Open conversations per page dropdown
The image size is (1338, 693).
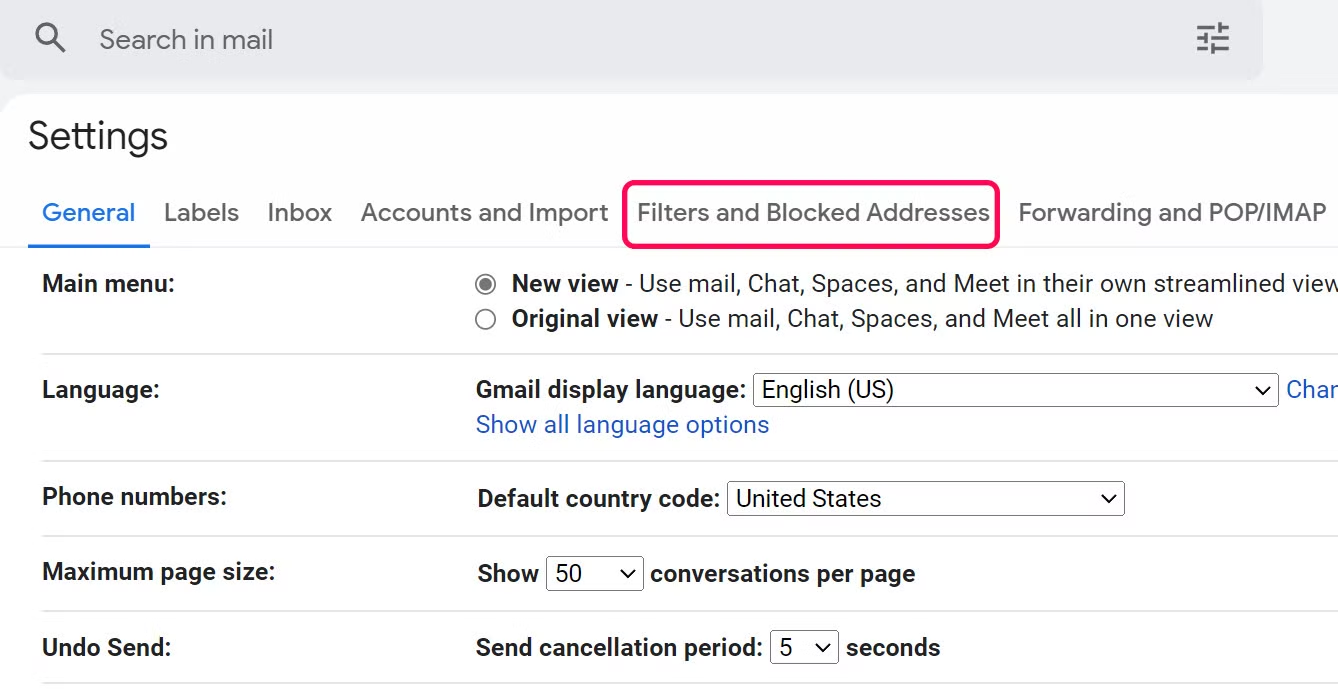pos(594,574)
